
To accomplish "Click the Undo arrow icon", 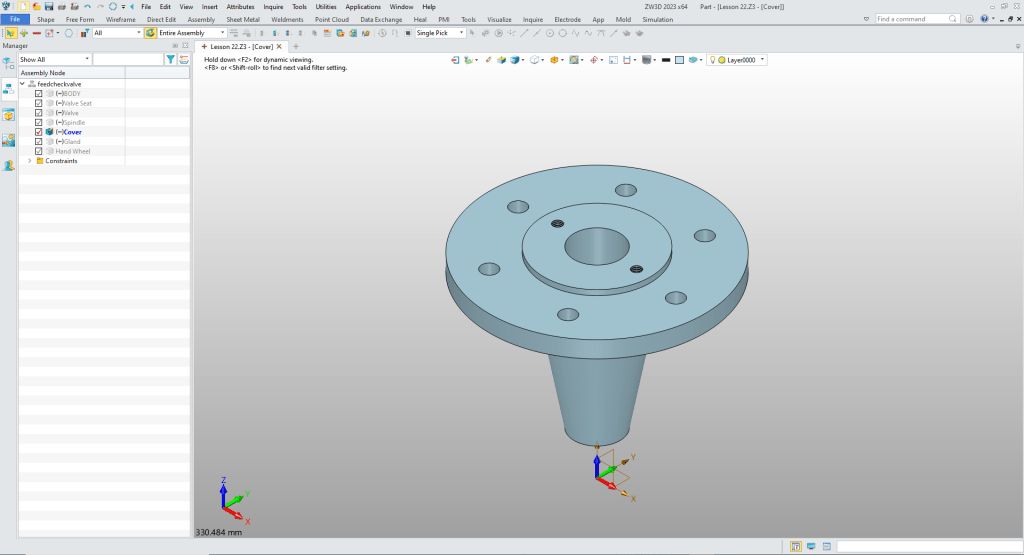I will pos(87,6).
